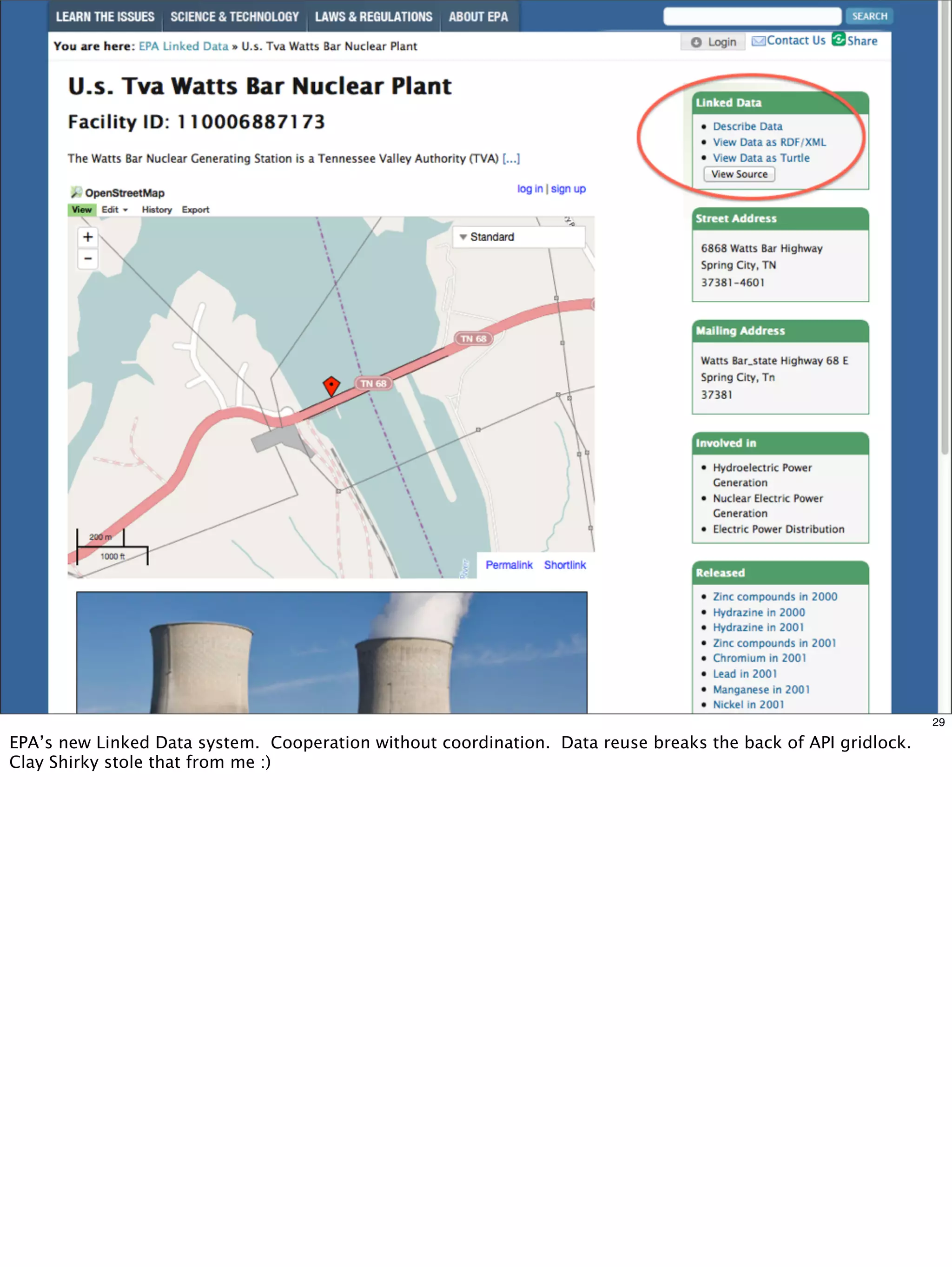Open Zinc compounds in 2000 release

774,597
